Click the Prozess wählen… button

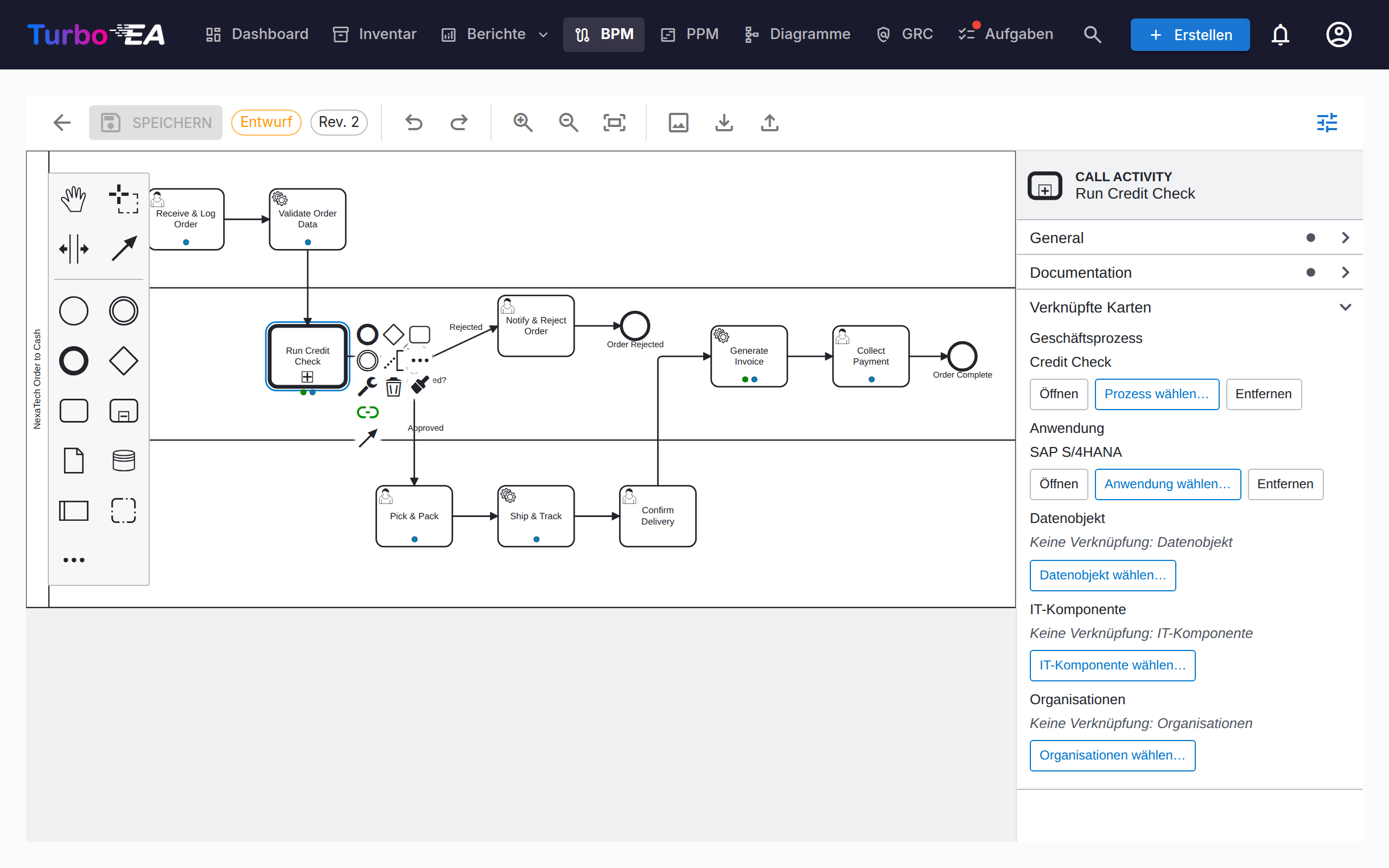(1157, 394)
